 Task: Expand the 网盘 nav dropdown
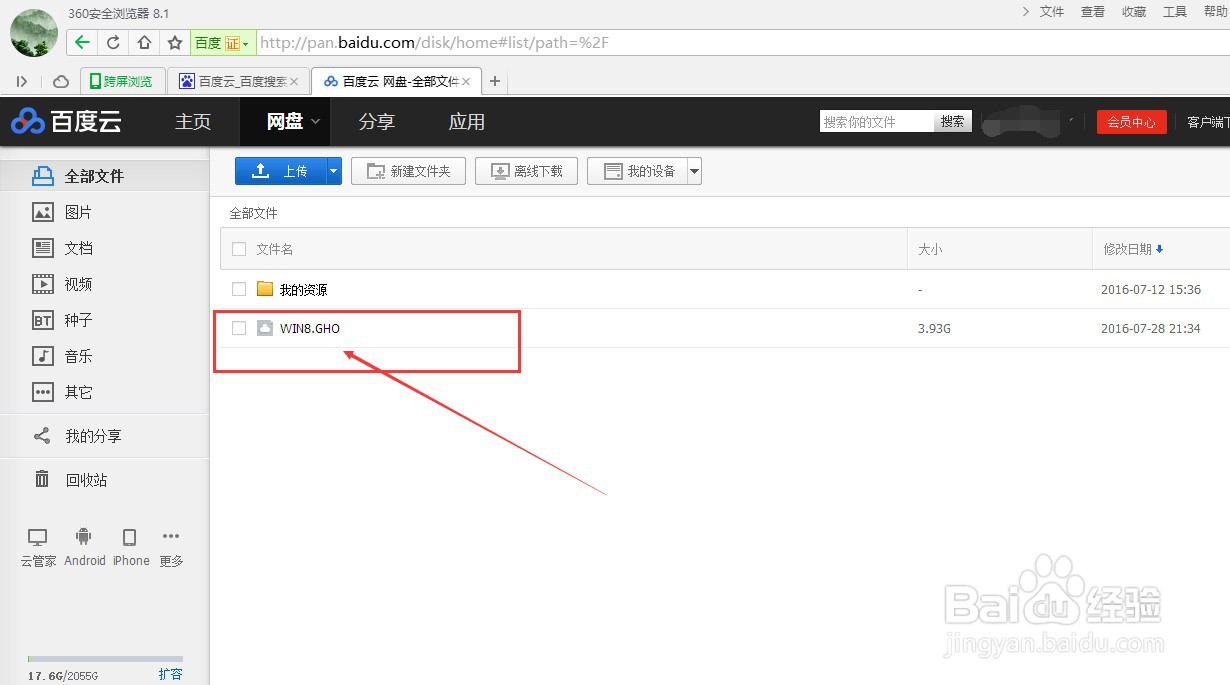(x=316, y=122)
